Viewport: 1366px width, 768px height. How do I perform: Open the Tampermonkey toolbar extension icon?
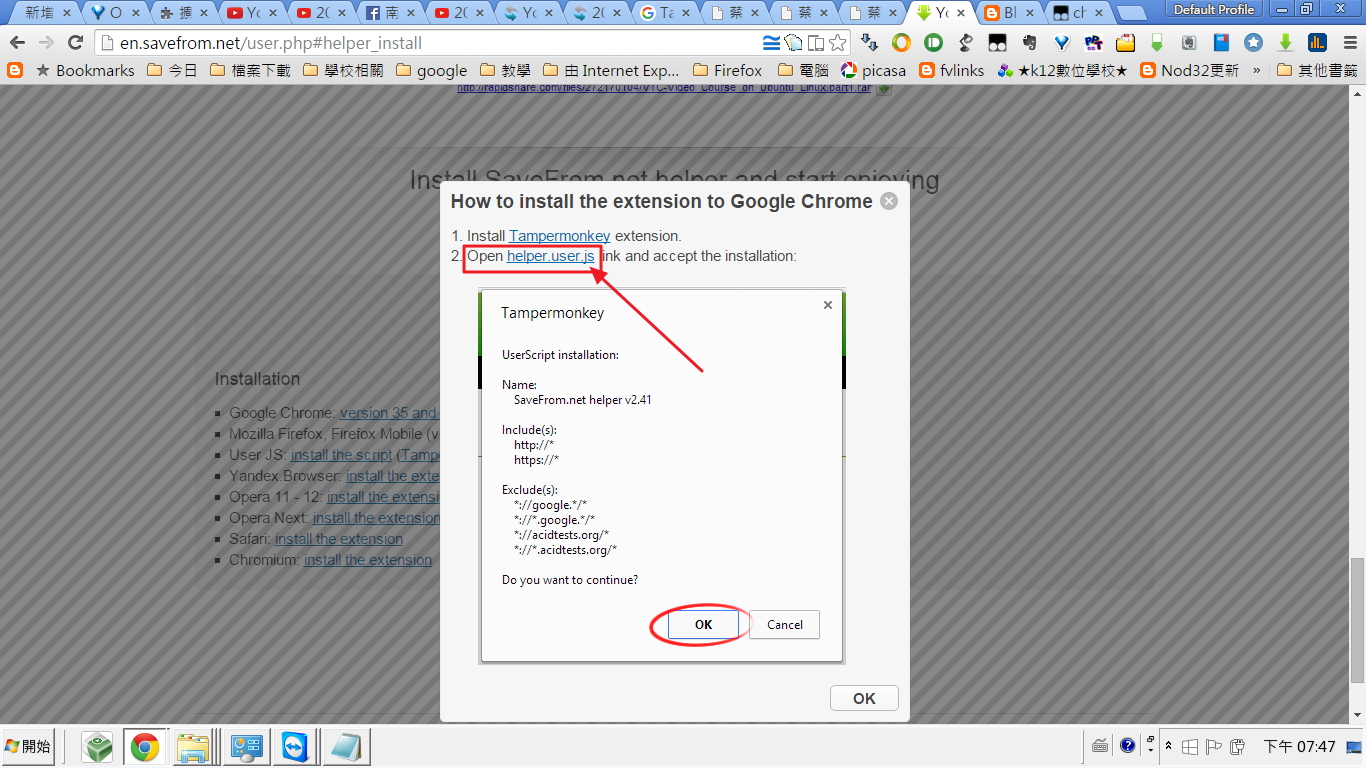997,43
